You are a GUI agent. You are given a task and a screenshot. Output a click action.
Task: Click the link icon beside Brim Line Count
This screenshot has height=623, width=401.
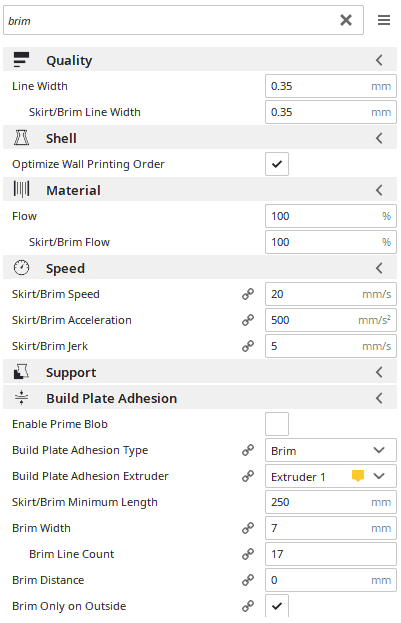tap(248, 554)
